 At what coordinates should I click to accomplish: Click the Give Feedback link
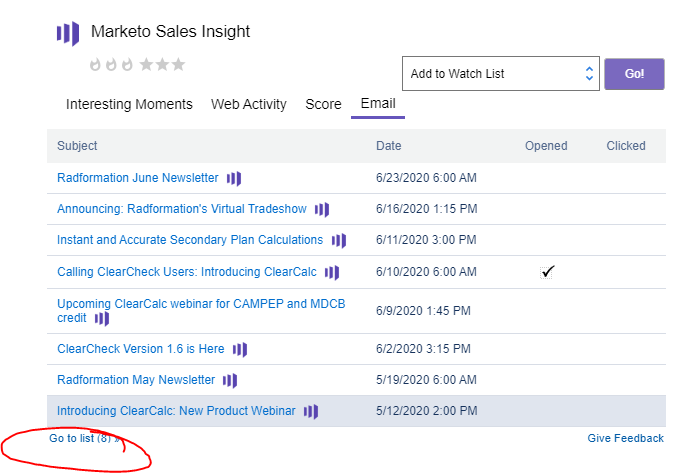pyautogui.click(x=625, y=438)
